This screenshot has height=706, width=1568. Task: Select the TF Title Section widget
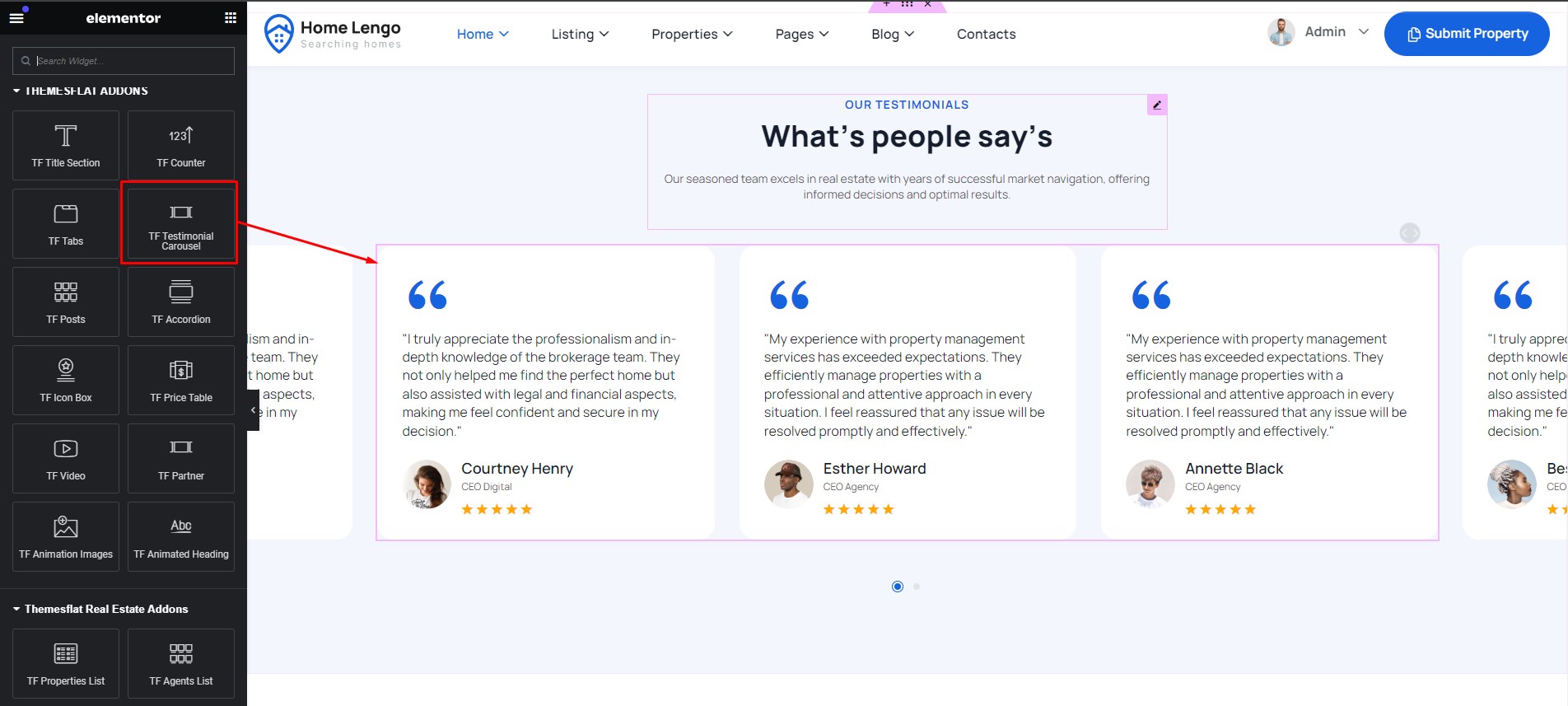click(x=66, y=145)
